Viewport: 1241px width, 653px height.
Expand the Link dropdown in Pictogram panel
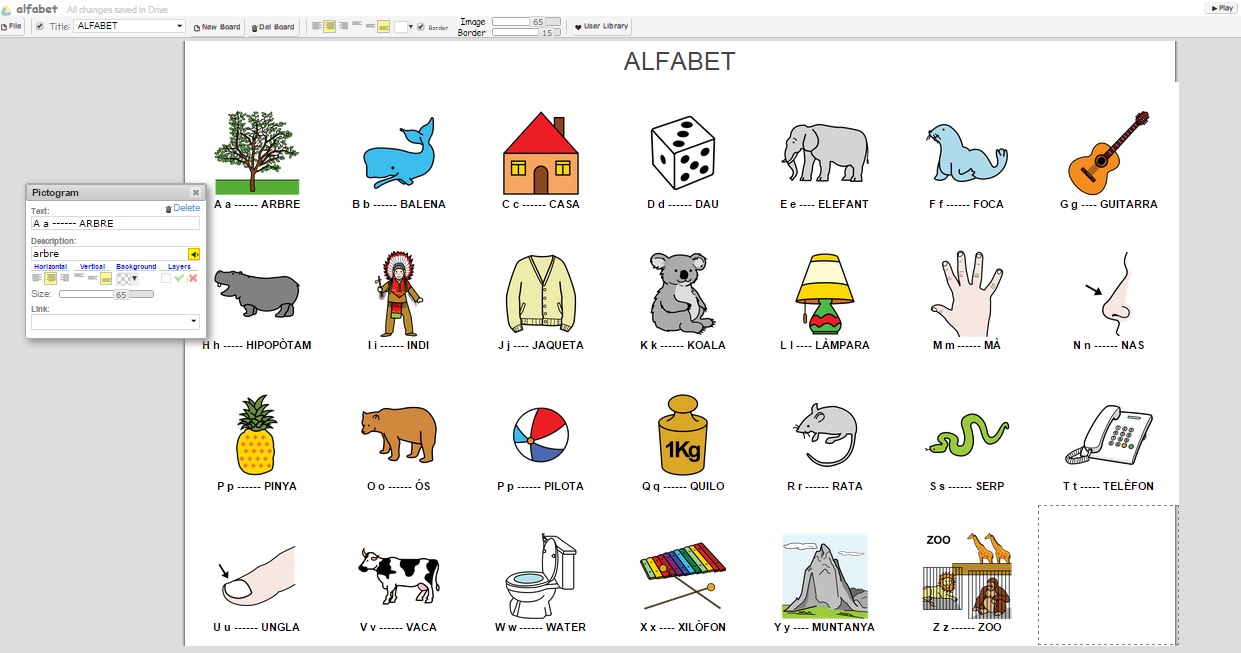coord(192,322)
